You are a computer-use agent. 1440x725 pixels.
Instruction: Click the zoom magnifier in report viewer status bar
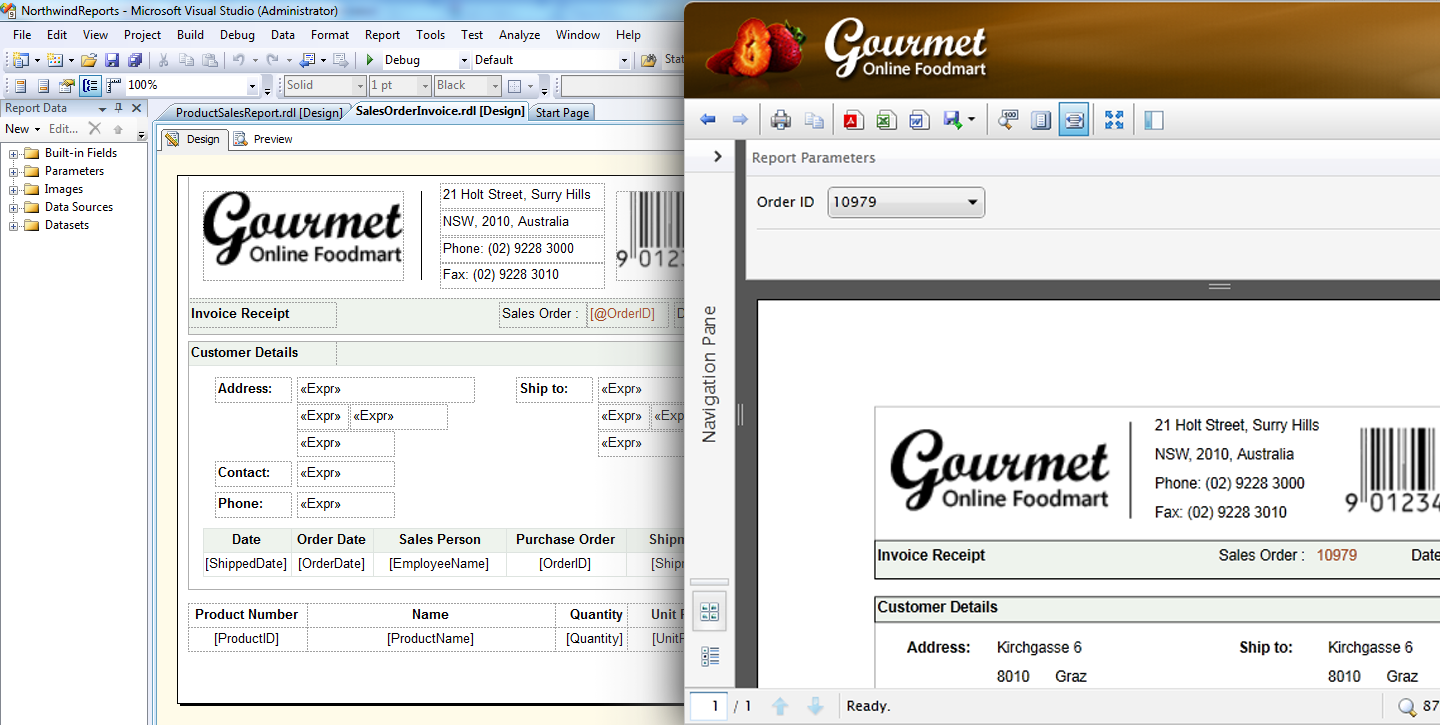[x=1407, y=707]
